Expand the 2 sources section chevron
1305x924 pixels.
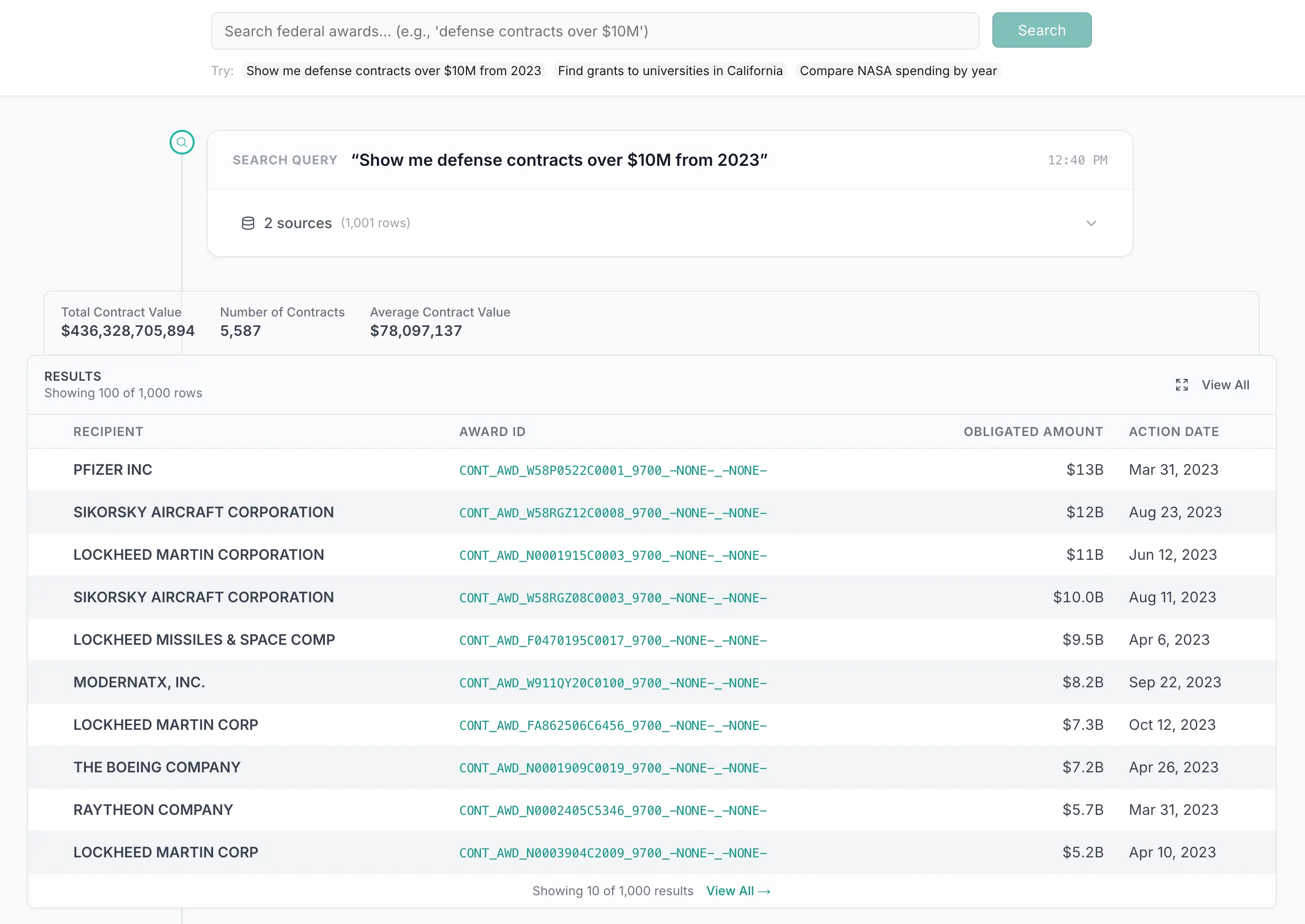1091,223
